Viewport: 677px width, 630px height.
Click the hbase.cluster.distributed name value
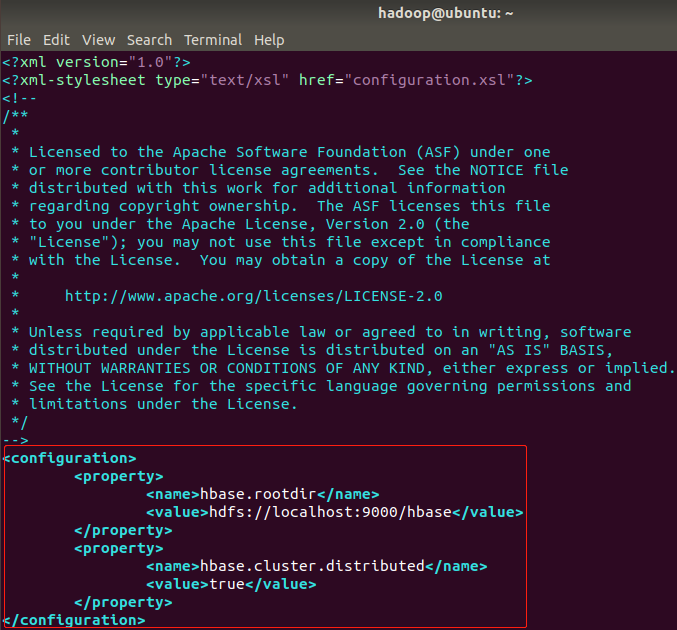pyautogui.click(x=312, y=566)
